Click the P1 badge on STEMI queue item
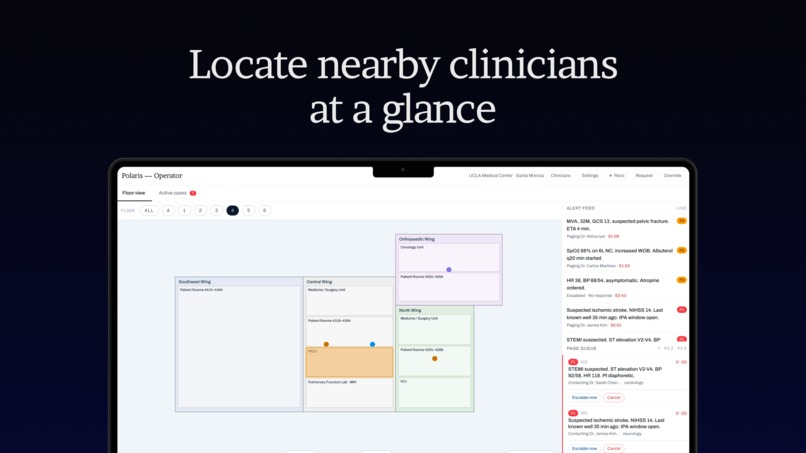This screenshot has height=453, width=806. 573,362
